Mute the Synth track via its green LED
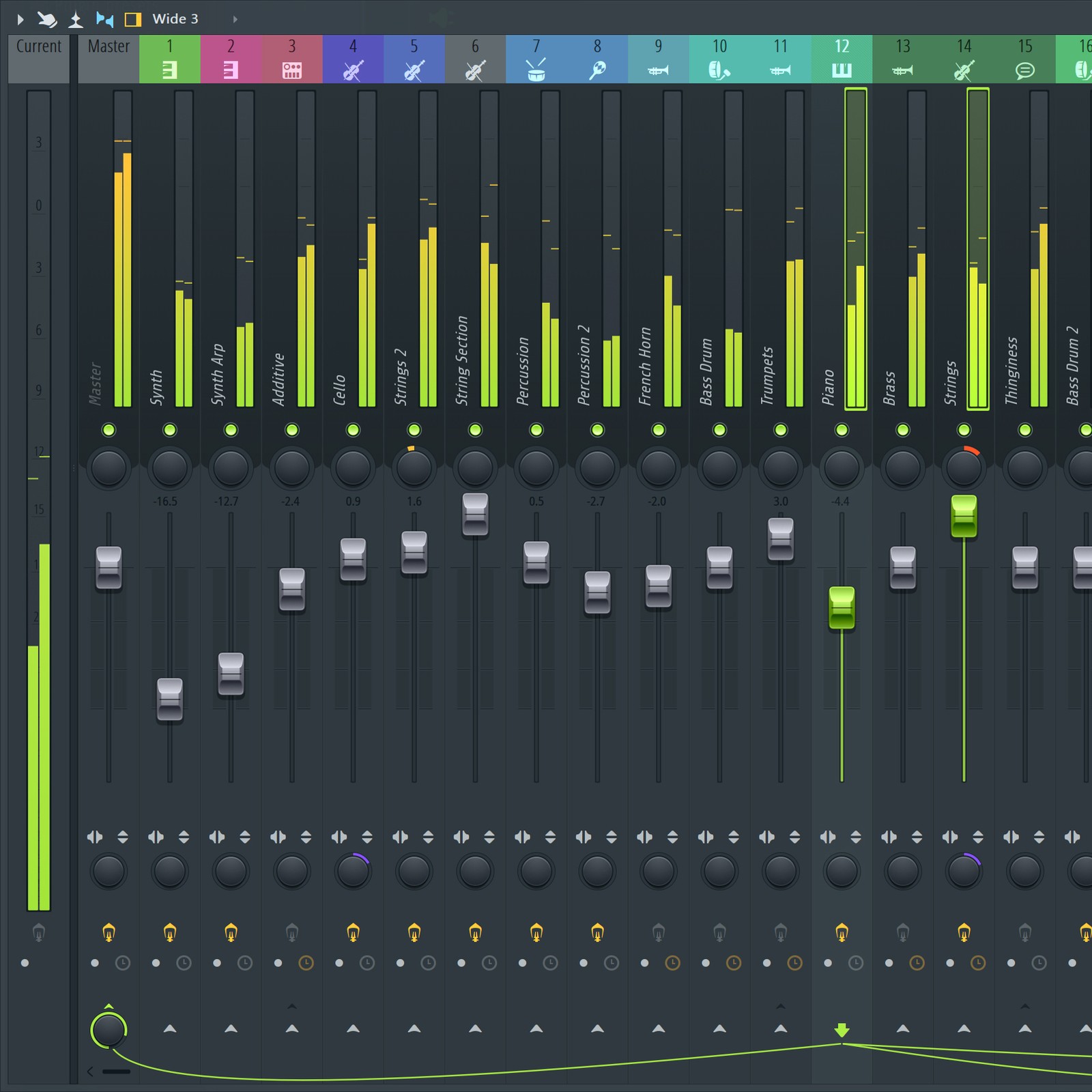The image size is (1092, 1092). coord(169,429)
